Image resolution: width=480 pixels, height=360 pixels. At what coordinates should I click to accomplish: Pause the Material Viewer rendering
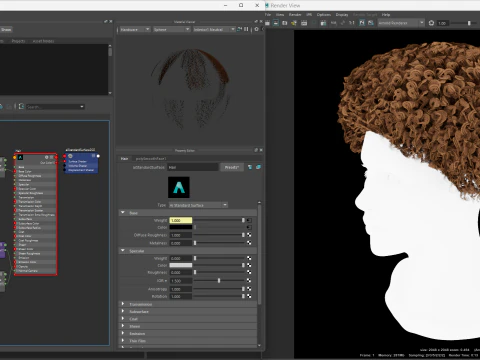(246, 29)
